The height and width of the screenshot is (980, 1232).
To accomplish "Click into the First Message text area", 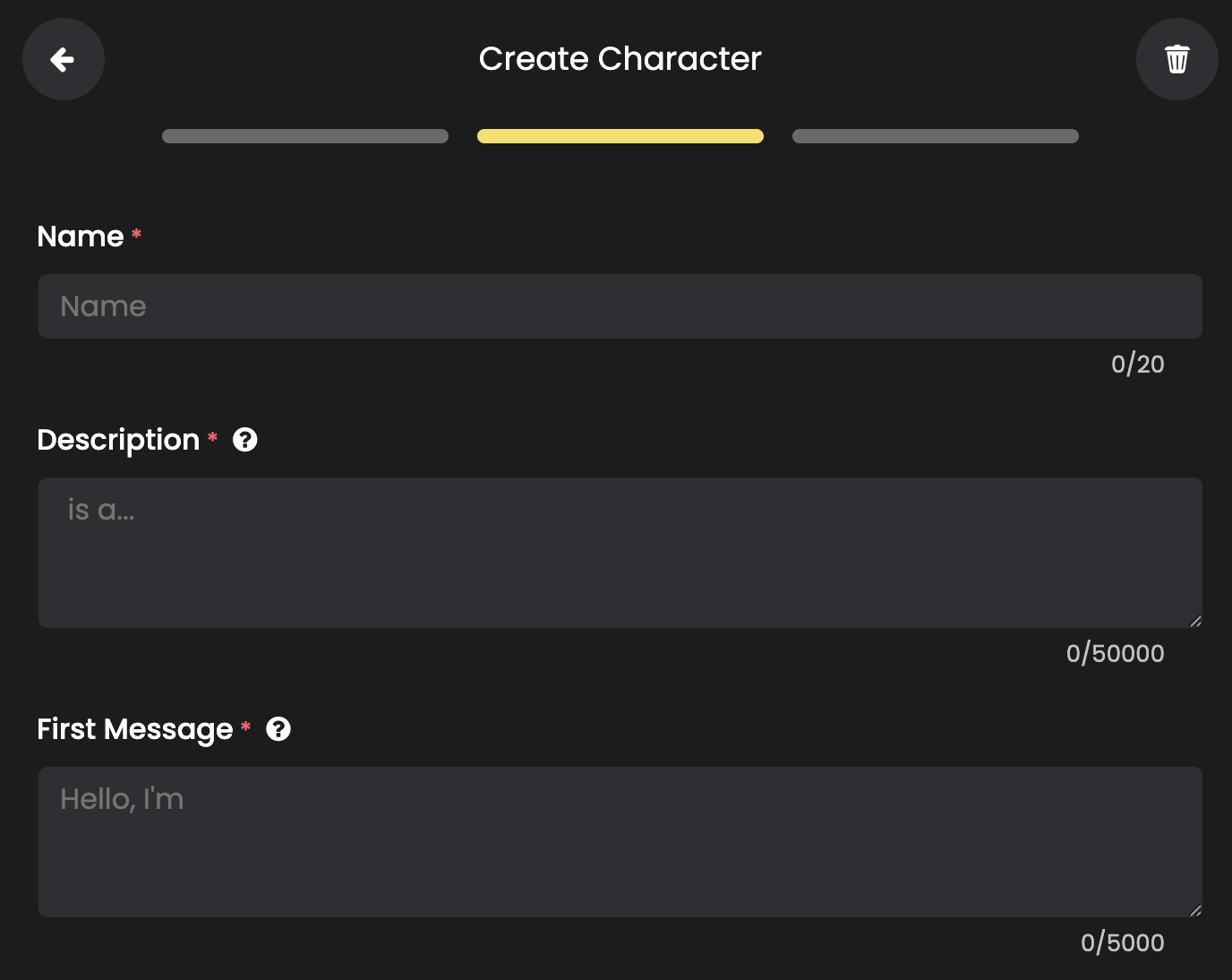I will tap(620, 842).
